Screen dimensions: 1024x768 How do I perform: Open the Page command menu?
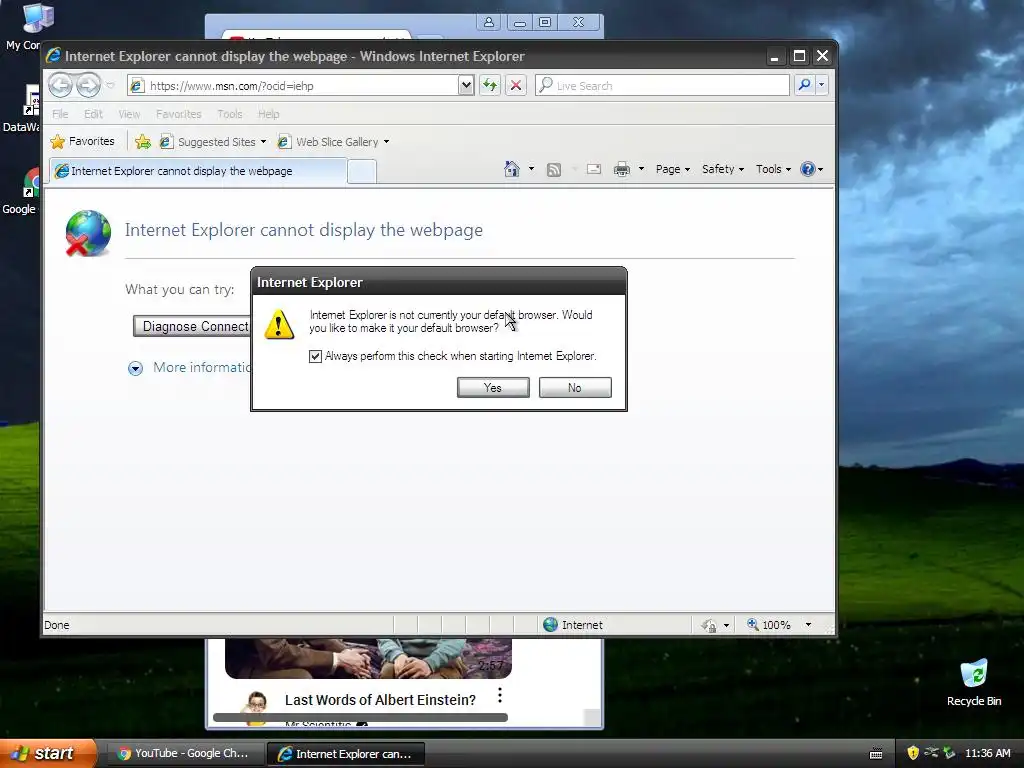[673, 169]
